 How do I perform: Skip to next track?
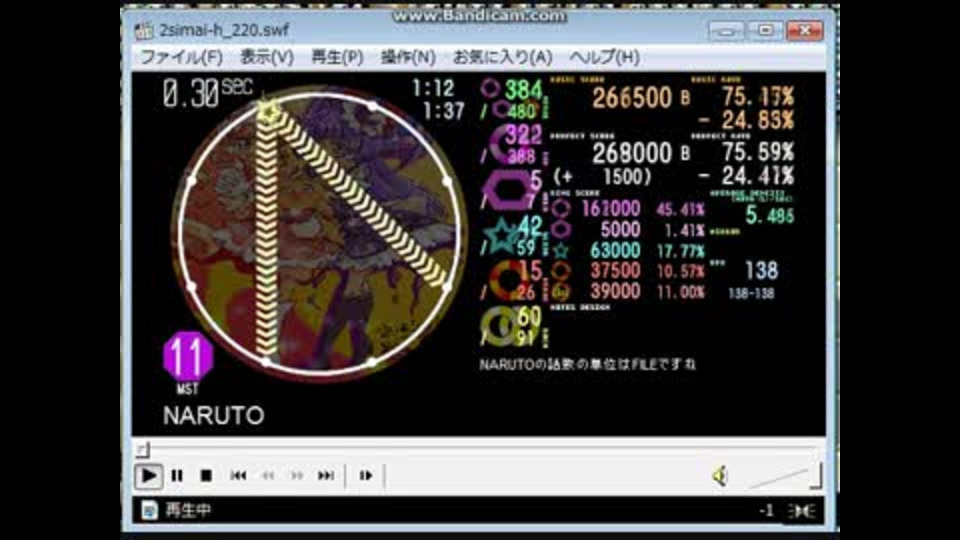326,476
